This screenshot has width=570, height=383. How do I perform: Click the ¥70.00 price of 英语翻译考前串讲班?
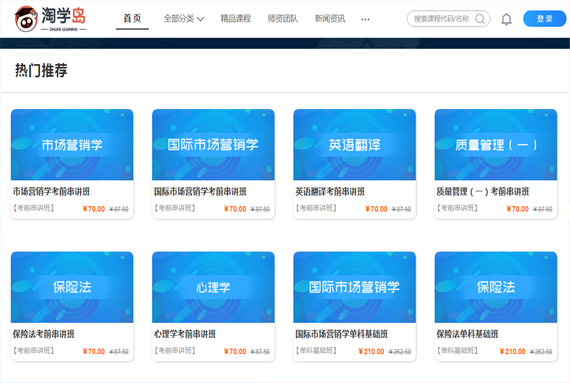click(376, 209)
